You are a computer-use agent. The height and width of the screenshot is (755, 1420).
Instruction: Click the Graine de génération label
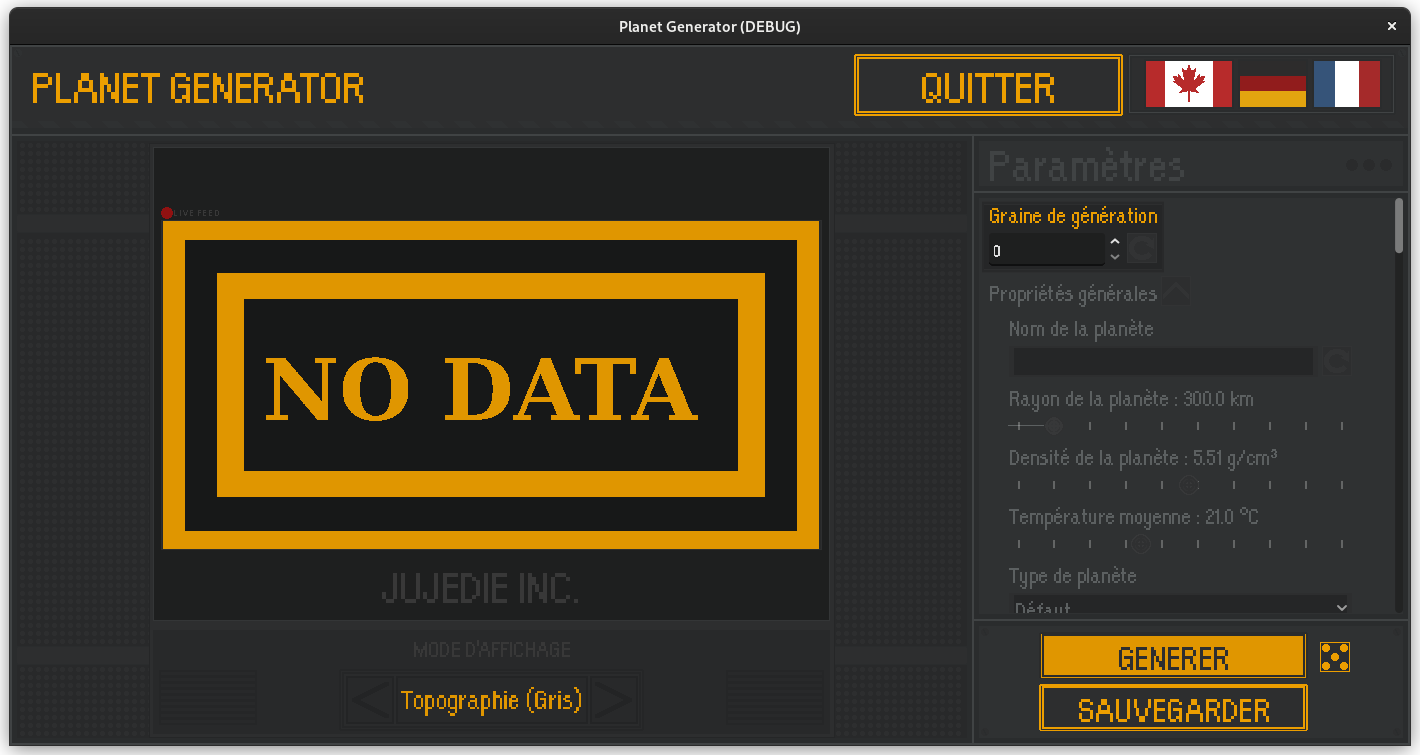coord(1073,216)
